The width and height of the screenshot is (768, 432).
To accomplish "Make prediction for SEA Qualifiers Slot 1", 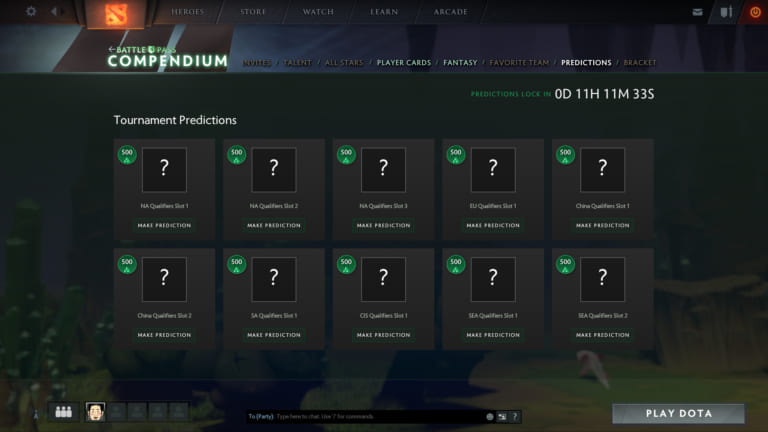I will [493, 335].
